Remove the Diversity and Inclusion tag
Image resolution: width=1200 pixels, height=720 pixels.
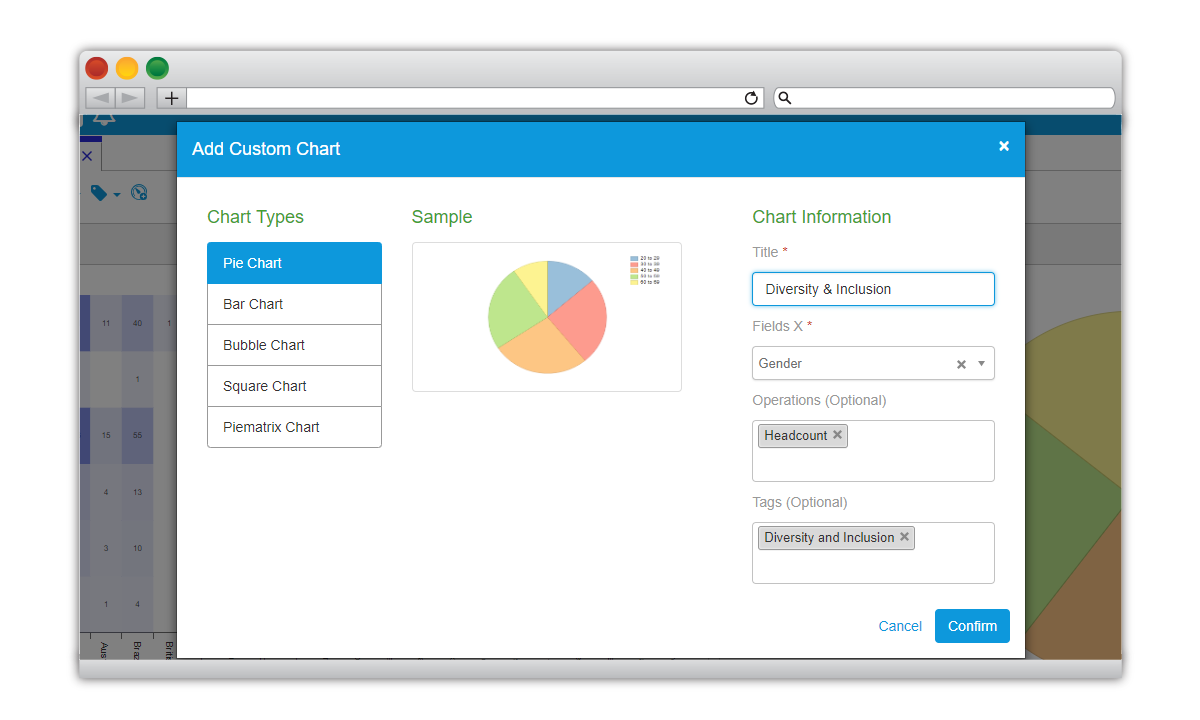pos(904,537)
